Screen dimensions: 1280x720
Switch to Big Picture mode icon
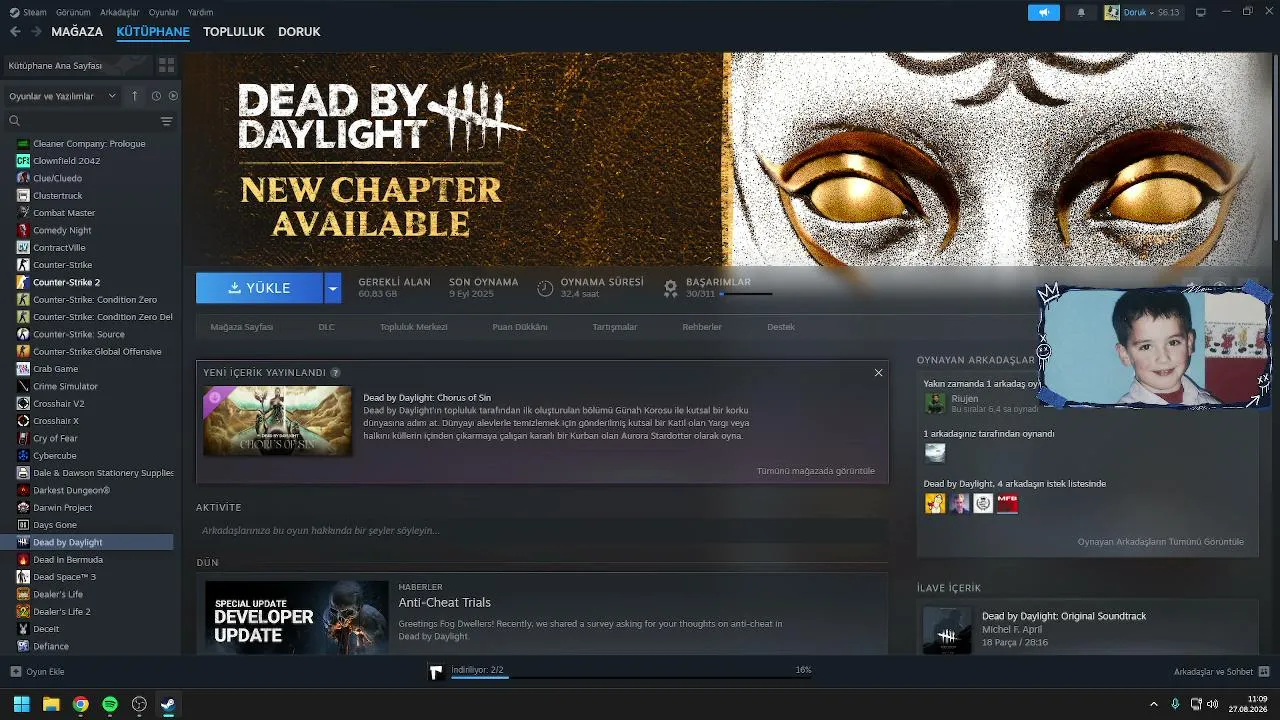pos(1201,12)
